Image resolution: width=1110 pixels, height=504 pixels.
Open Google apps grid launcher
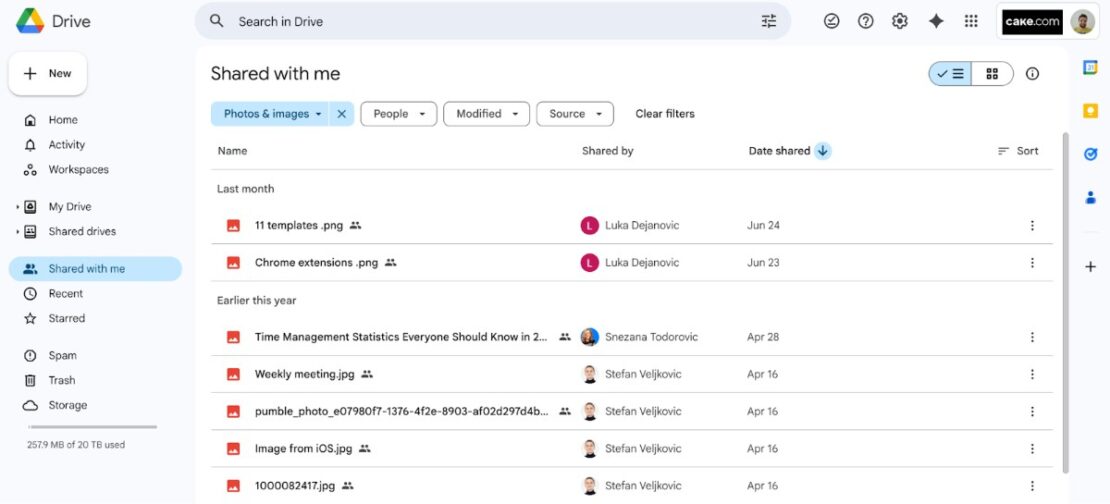coord(971,21)
